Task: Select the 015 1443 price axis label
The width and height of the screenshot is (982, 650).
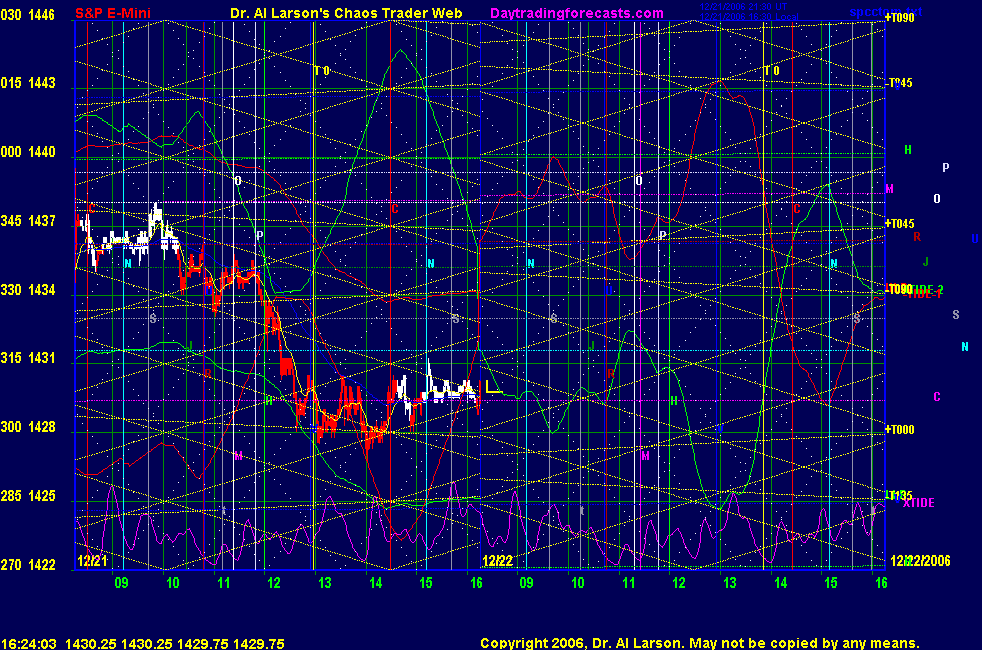Action: coord(28,83)
